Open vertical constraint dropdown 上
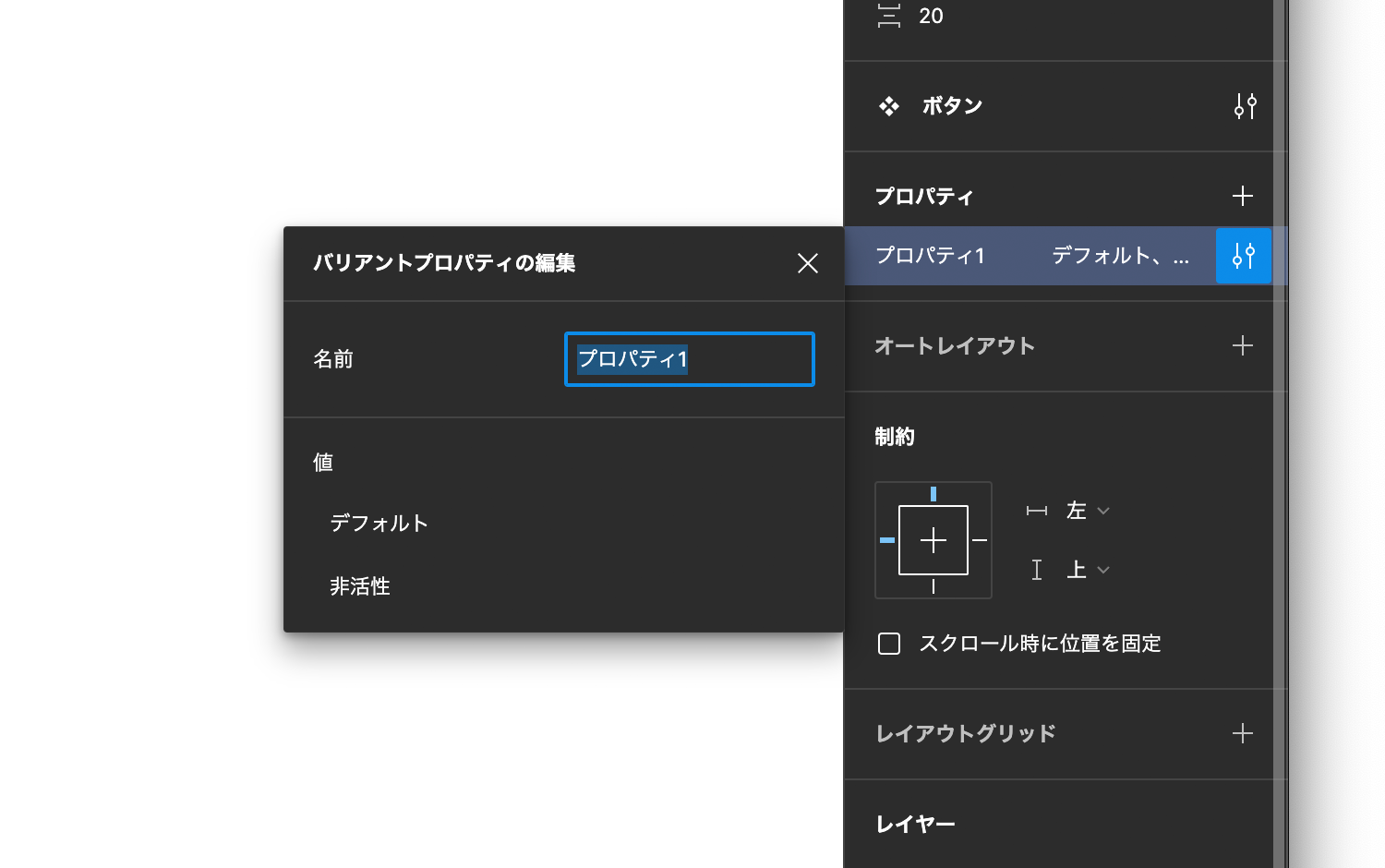 click(1088, 570)
